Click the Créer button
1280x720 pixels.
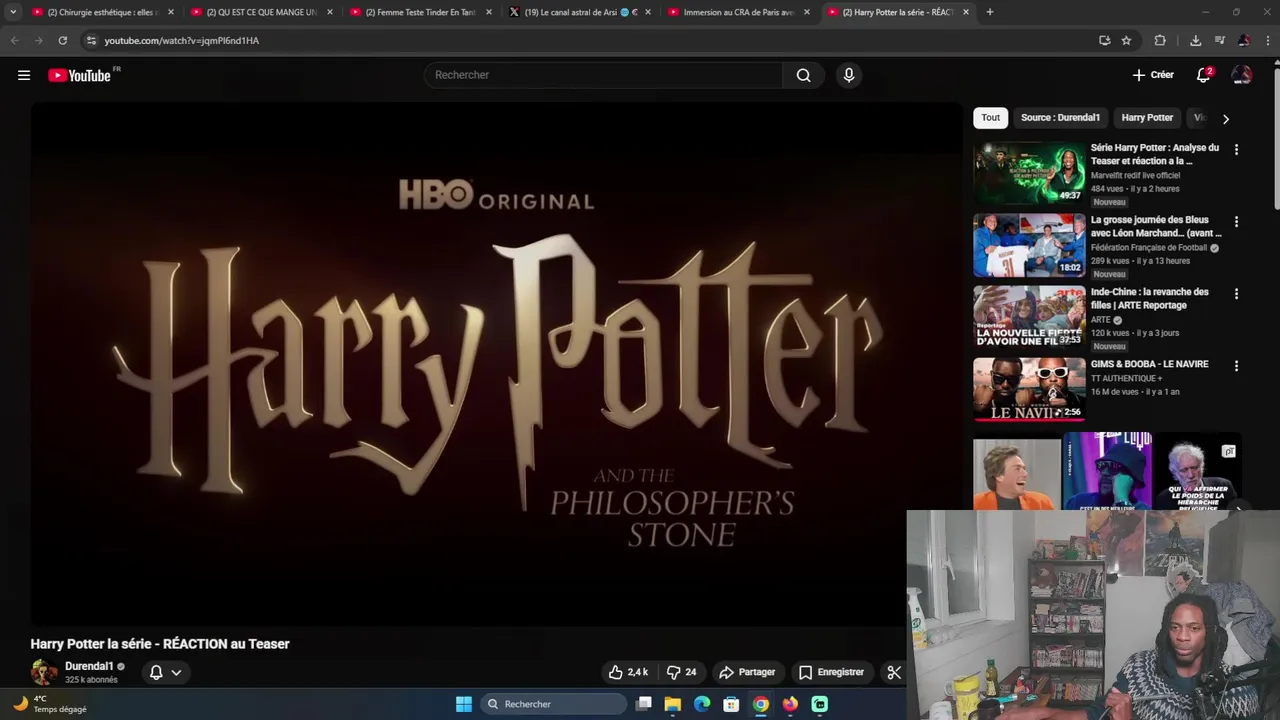[x=1153, y=75]
